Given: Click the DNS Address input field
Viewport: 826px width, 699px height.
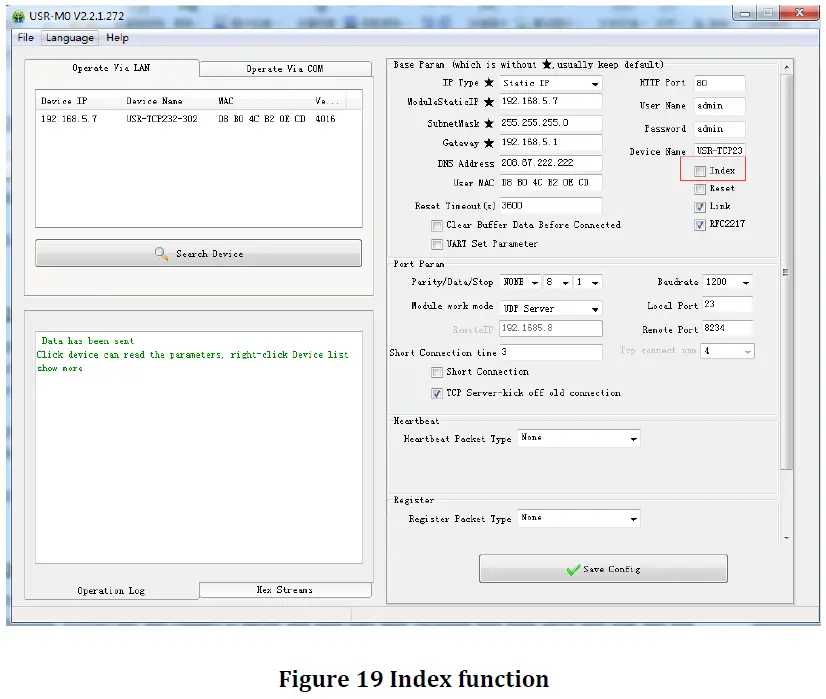Looking at the screenshot, I should pos(550,163).
